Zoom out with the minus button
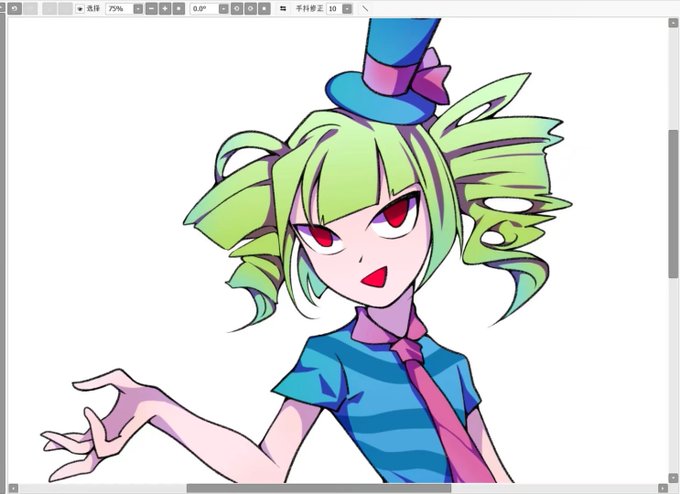680x494 pixels. pyautogui.click(x=151, y=9)
